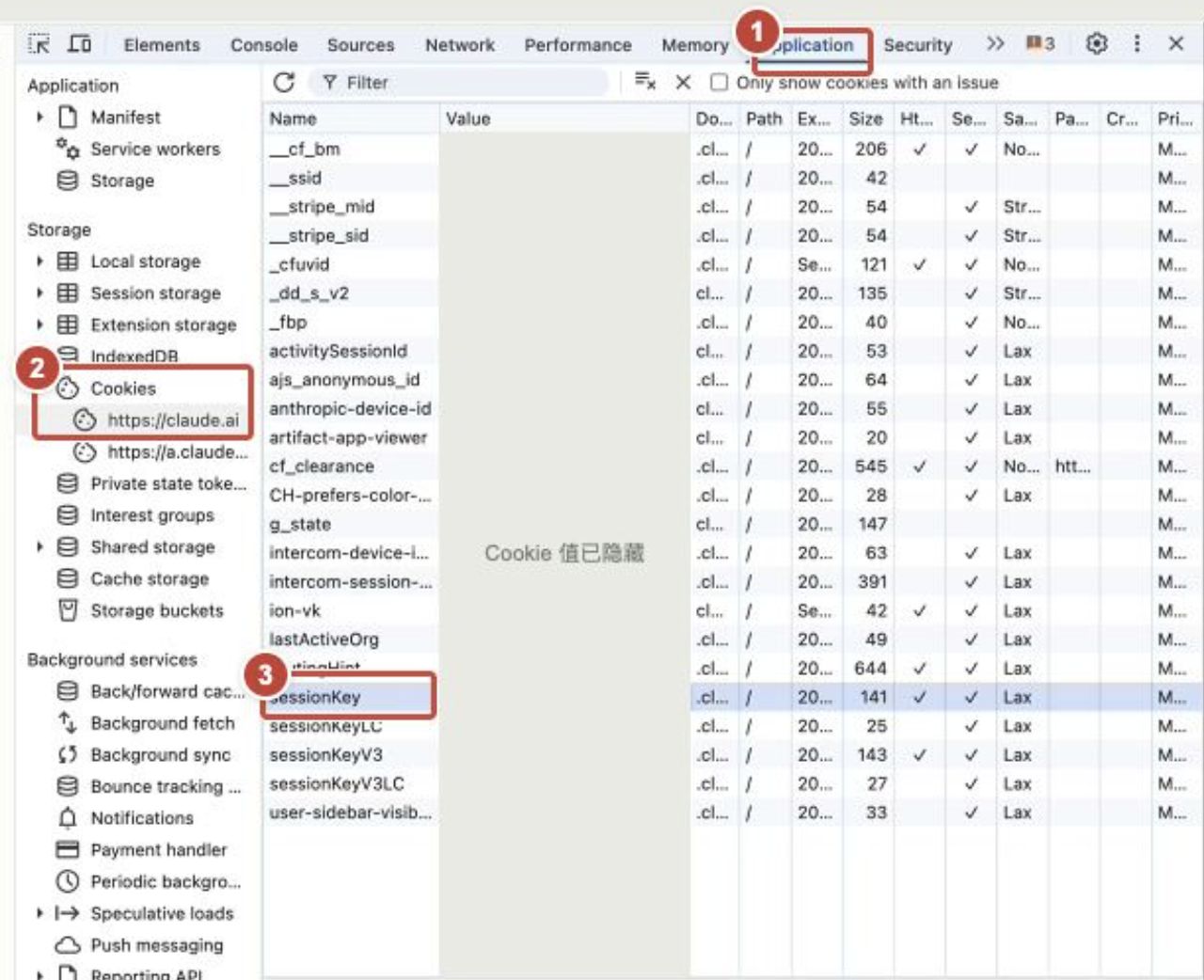Click the Service workers gear icon
1204x980 pixels.
[x=67, y=148]
